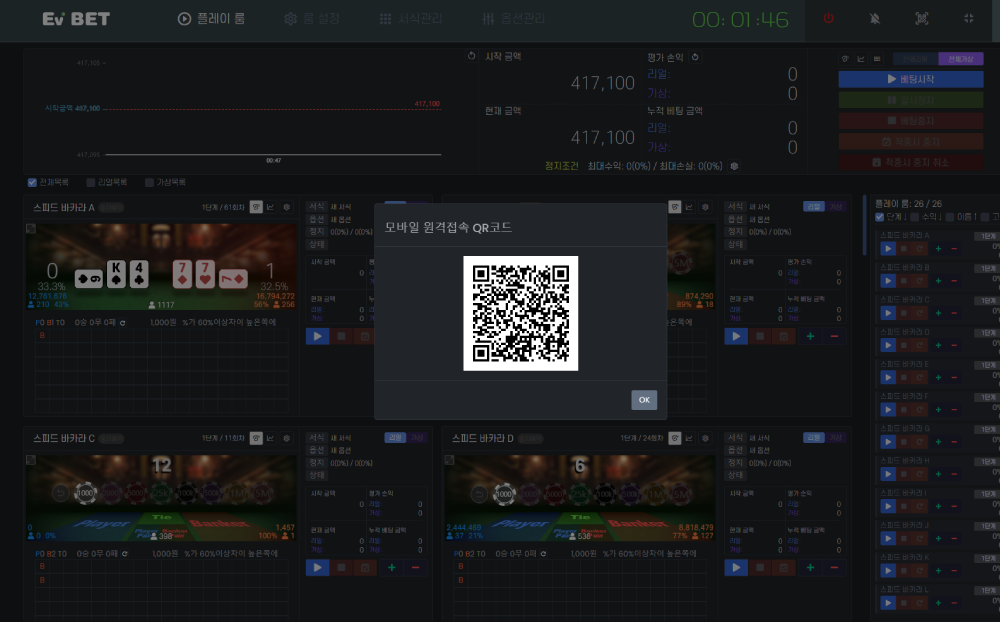Open the 룸 설정 menu tab
Screen dimensions: 1000x622
pos(312,19)
